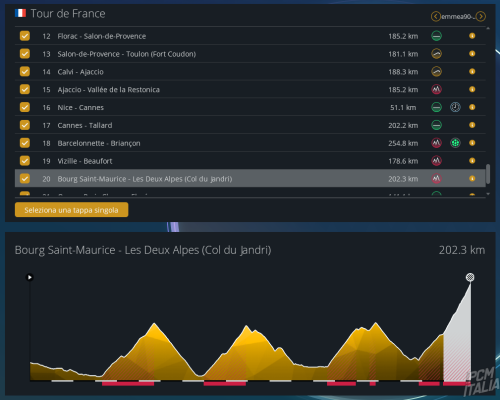500x400 pixels.
Task: Click mountain icon for Vallée de la Restonica stage
Action: pos(436,89)
